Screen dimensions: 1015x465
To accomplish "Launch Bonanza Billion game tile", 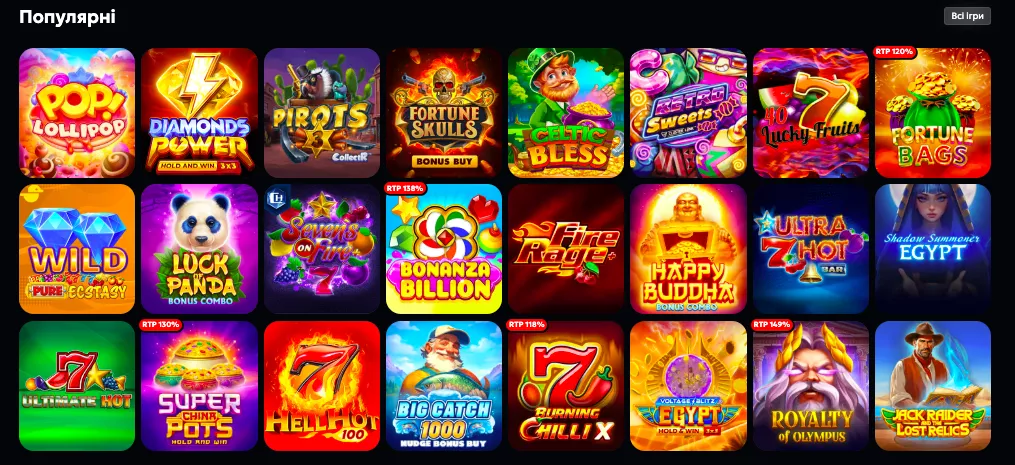I will 444,249.
